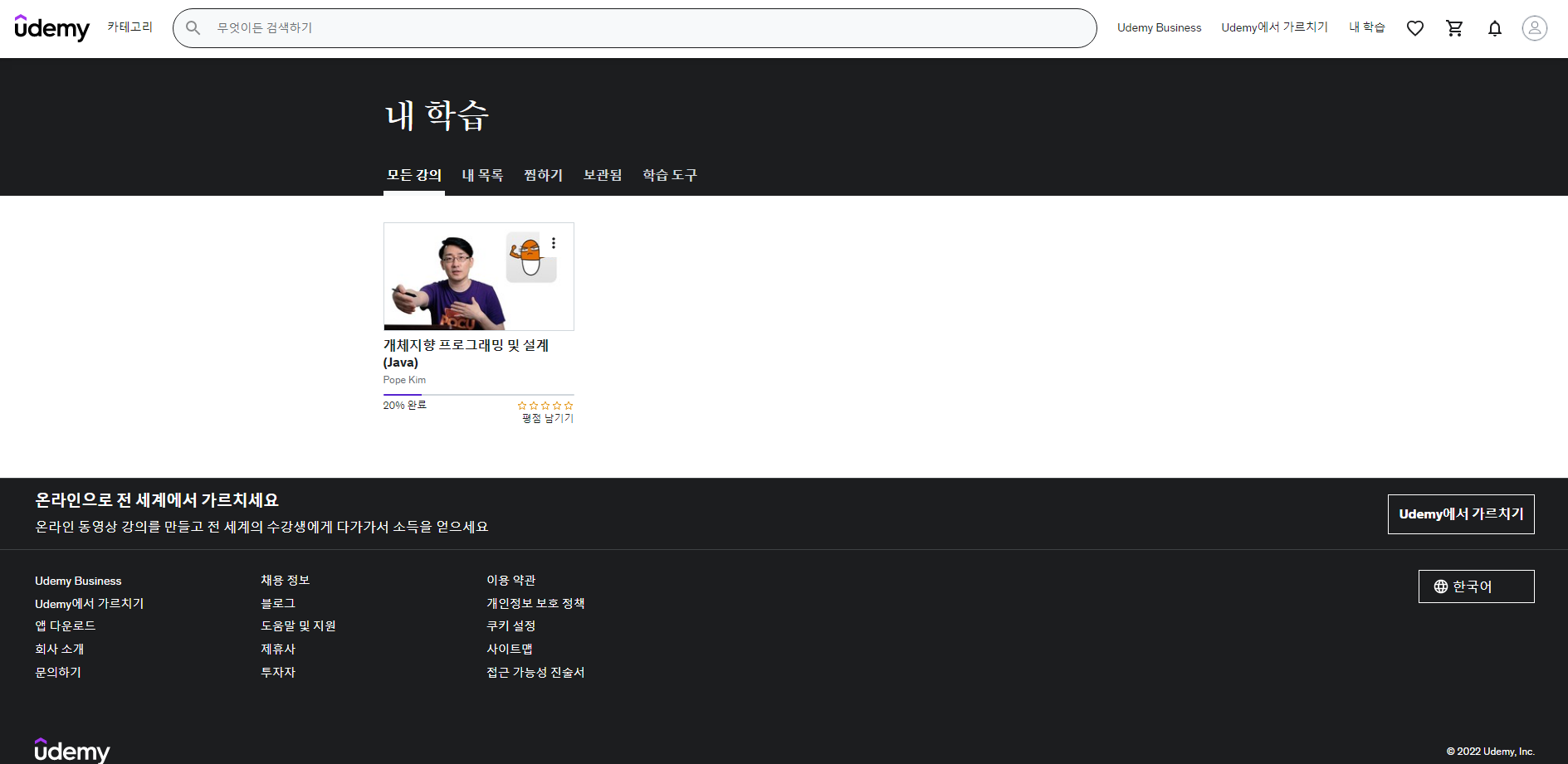Click the Udemy에서 가르치기 banner button
1568x764 pixels.
(x=1461, y=514)
